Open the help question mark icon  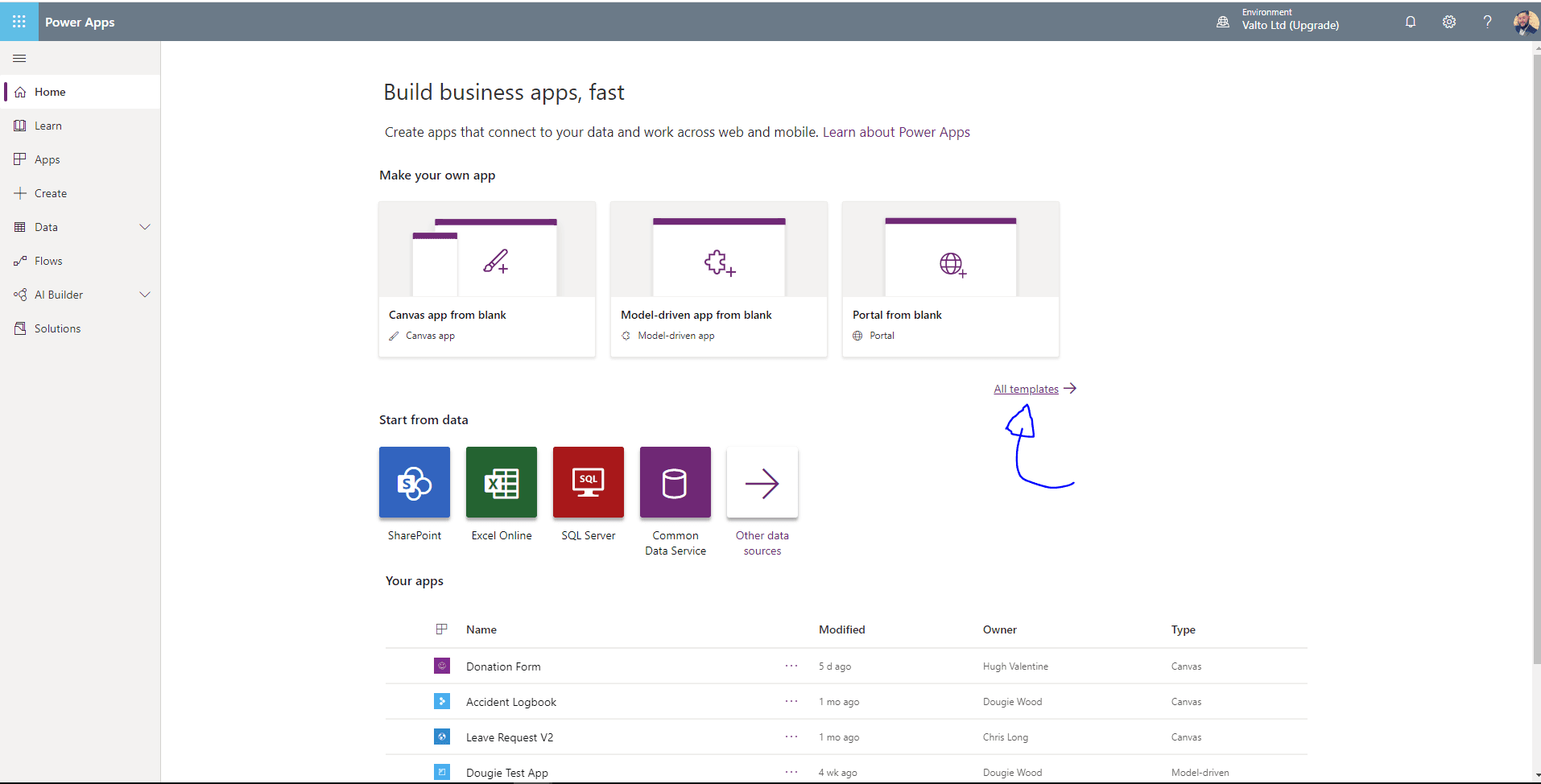click(1487, 22)
